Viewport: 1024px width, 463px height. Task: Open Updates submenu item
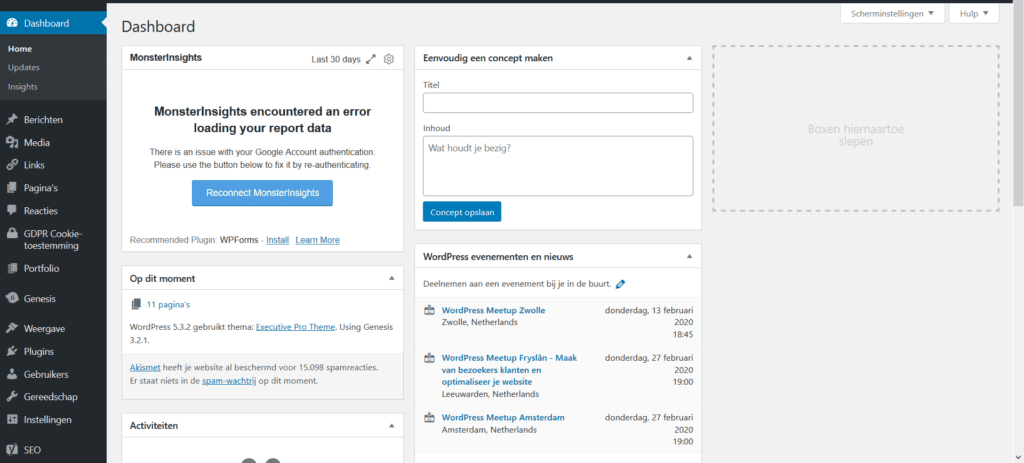click(x=24, y=67)
